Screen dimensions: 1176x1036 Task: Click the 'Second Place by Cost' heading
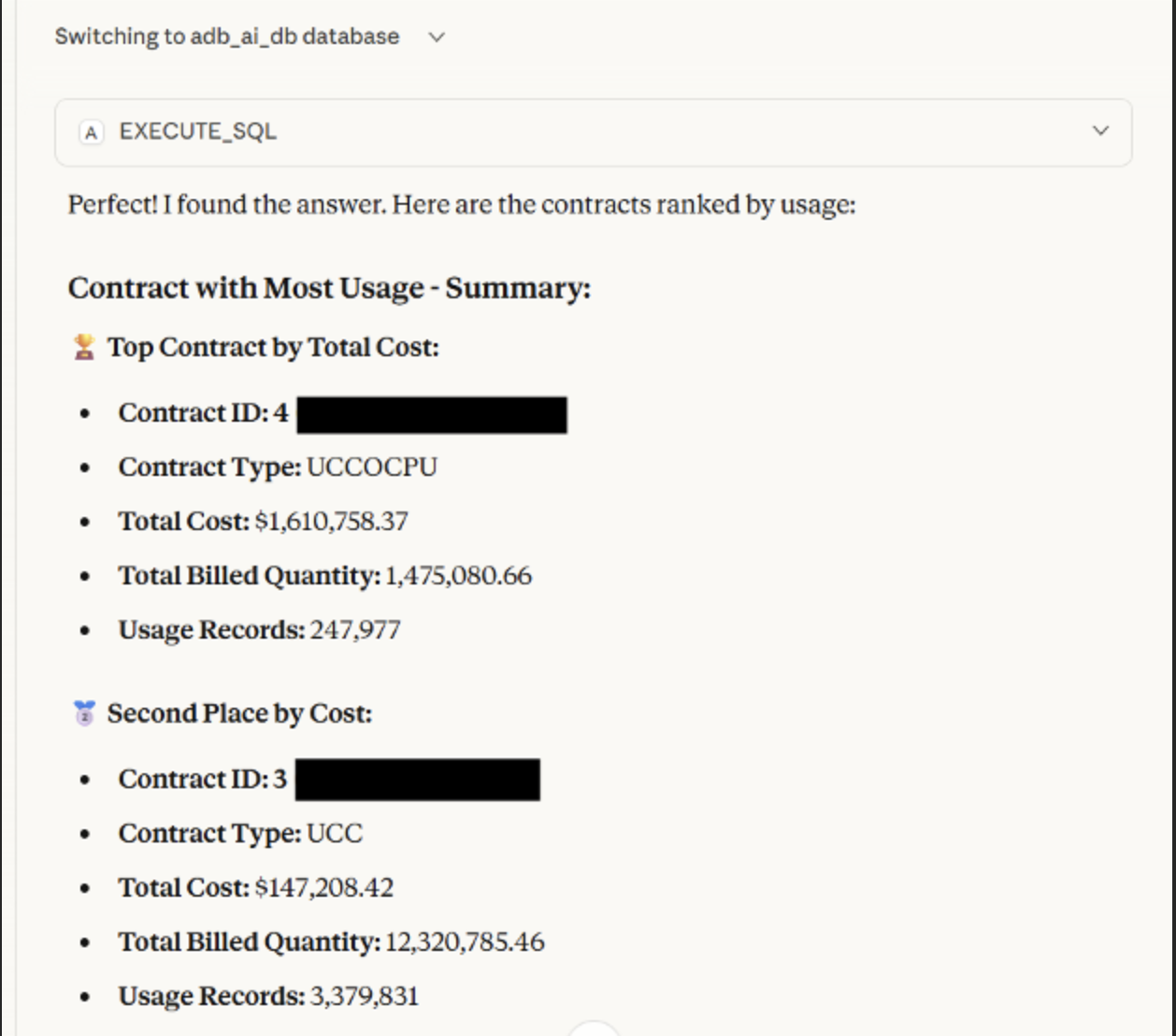[x=239, y=714]
